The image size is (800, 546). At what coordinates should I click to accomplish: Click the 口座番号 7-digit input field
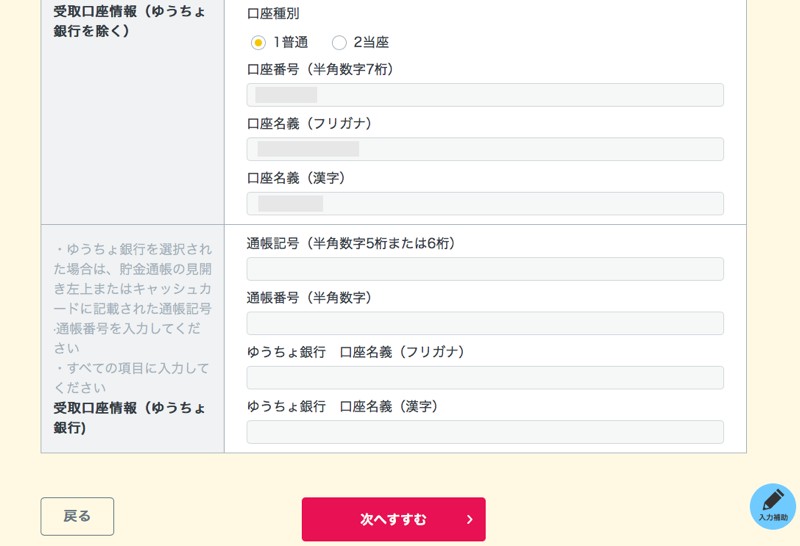[x=485, y=95]
